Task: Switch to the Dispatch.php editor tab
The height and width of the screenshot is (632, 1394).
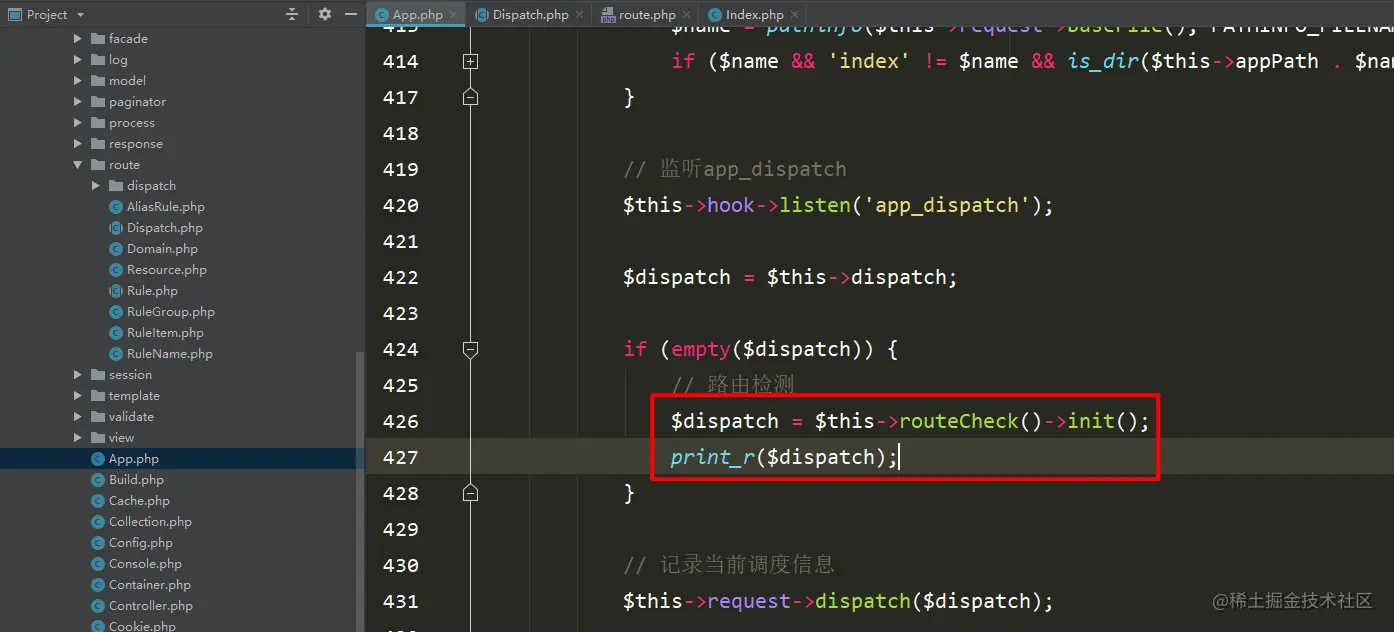Action: pyautogui.click(x=530, y=15)
